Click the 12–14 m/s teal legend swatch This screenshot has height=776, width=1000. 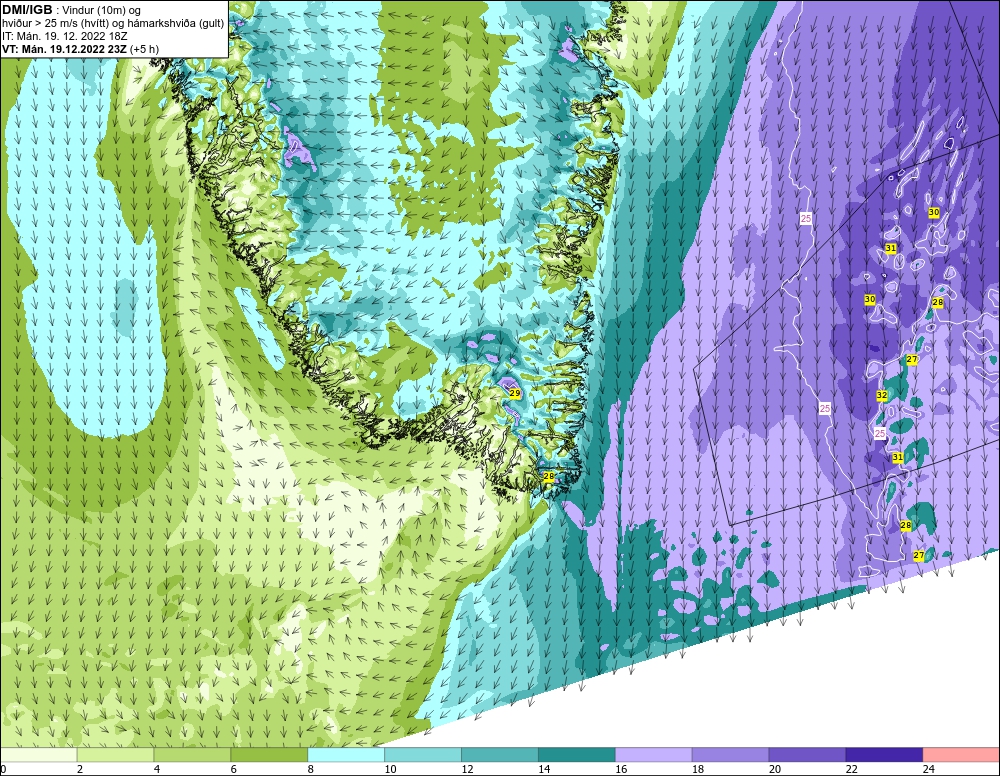(500, 755)
